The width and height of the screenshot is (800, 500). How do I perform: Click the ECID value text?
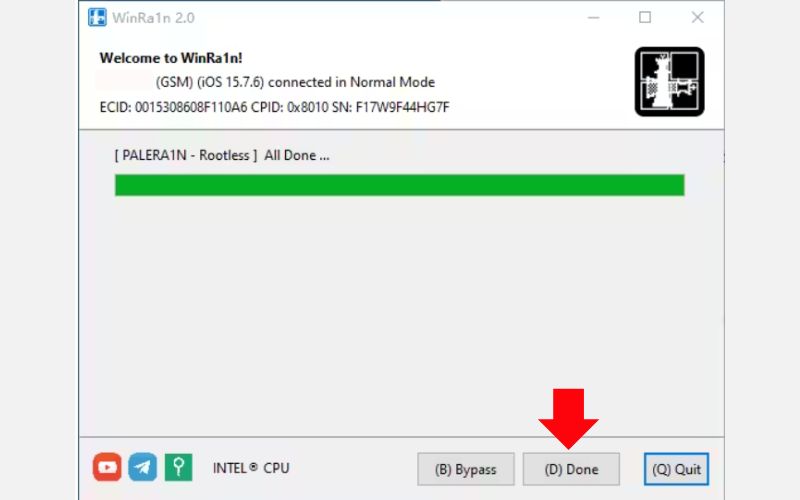tap(191, 108)
